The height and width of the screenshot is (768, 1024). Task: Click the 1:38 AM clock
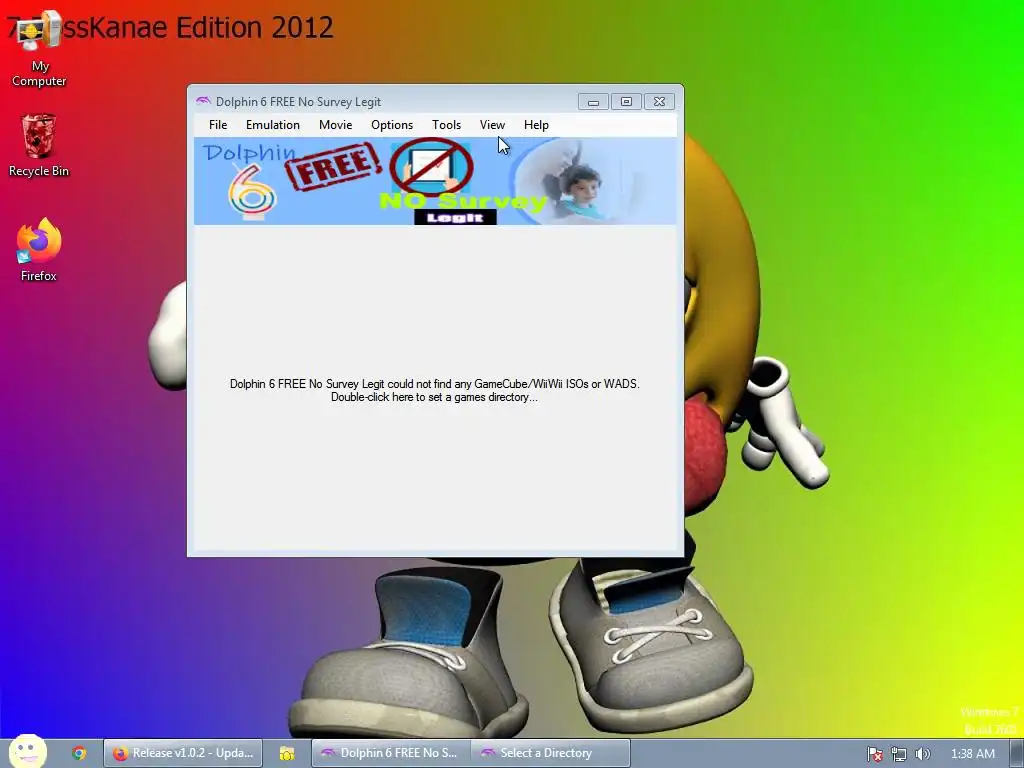point(972,754)
